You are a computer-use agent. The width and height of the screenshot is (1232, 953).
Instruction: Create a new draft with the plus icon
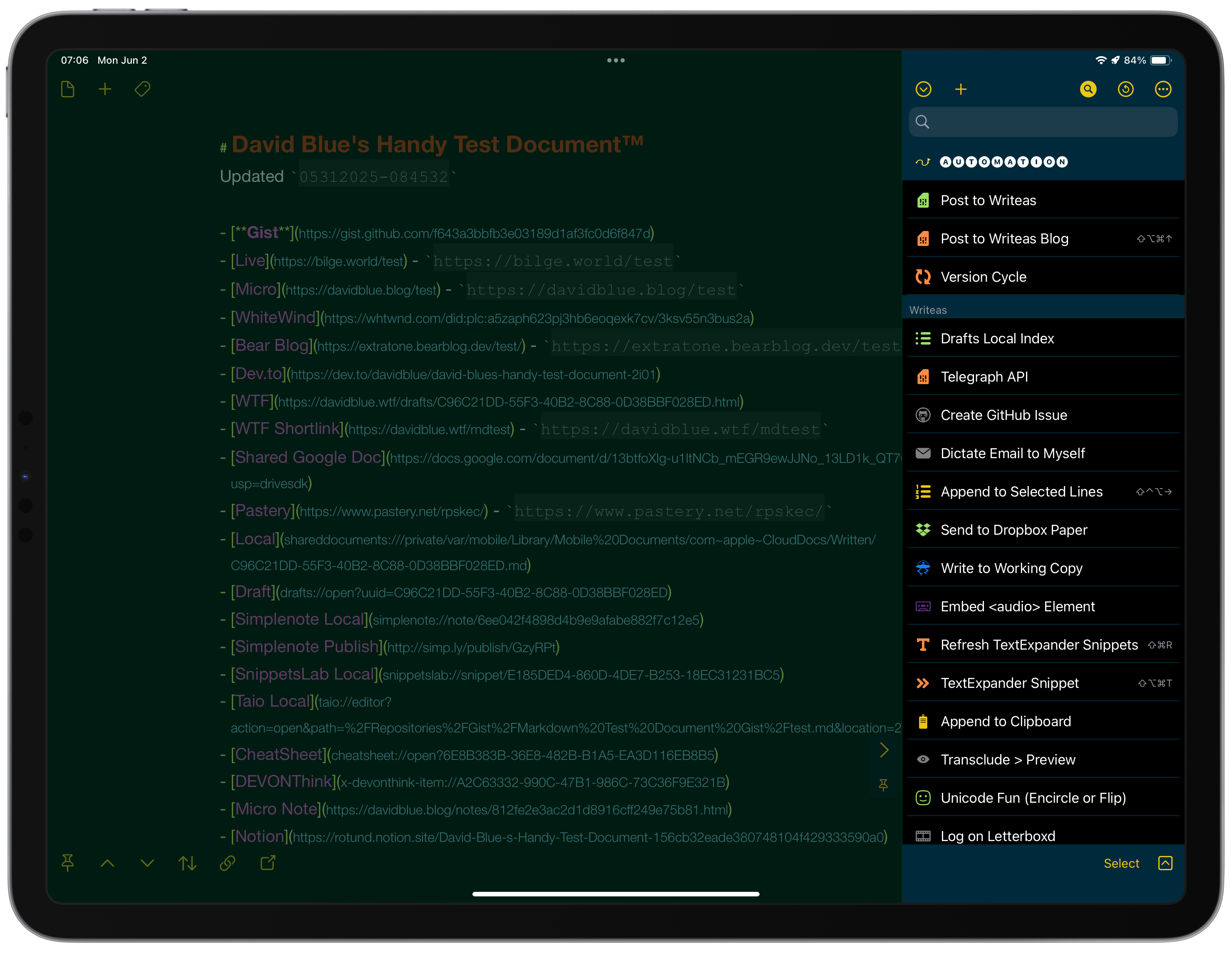[x=105, y=89]
